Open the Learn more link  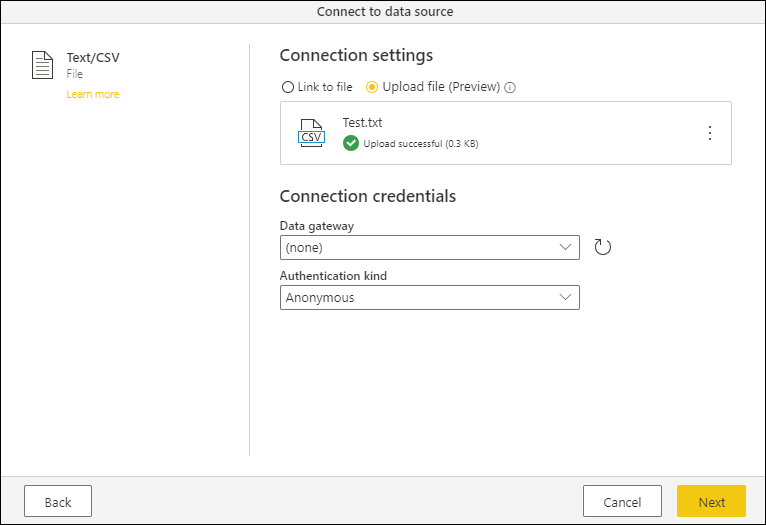93,94
